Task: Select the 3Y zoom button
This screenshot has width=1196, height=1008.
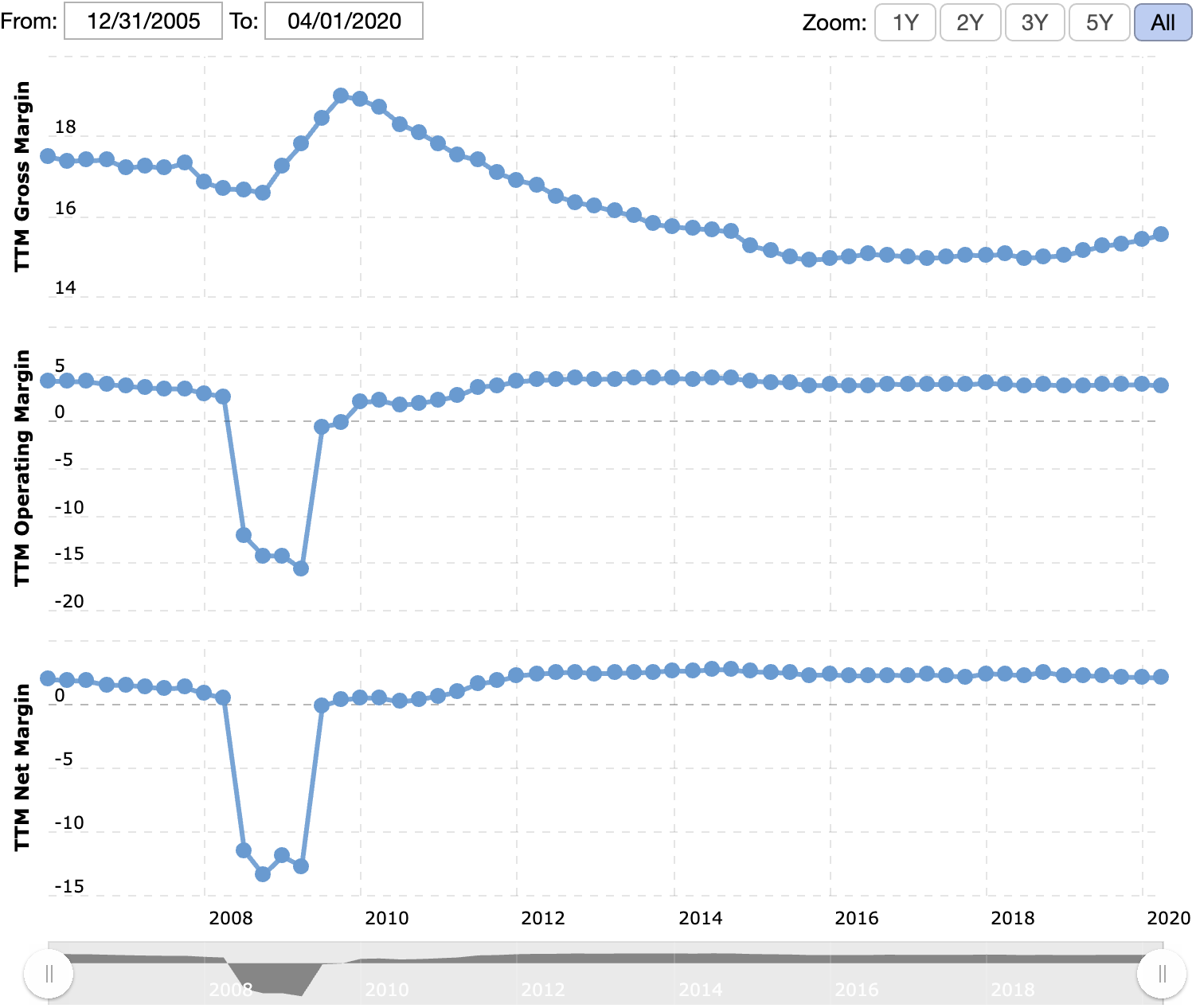Action: (1034, 22)
